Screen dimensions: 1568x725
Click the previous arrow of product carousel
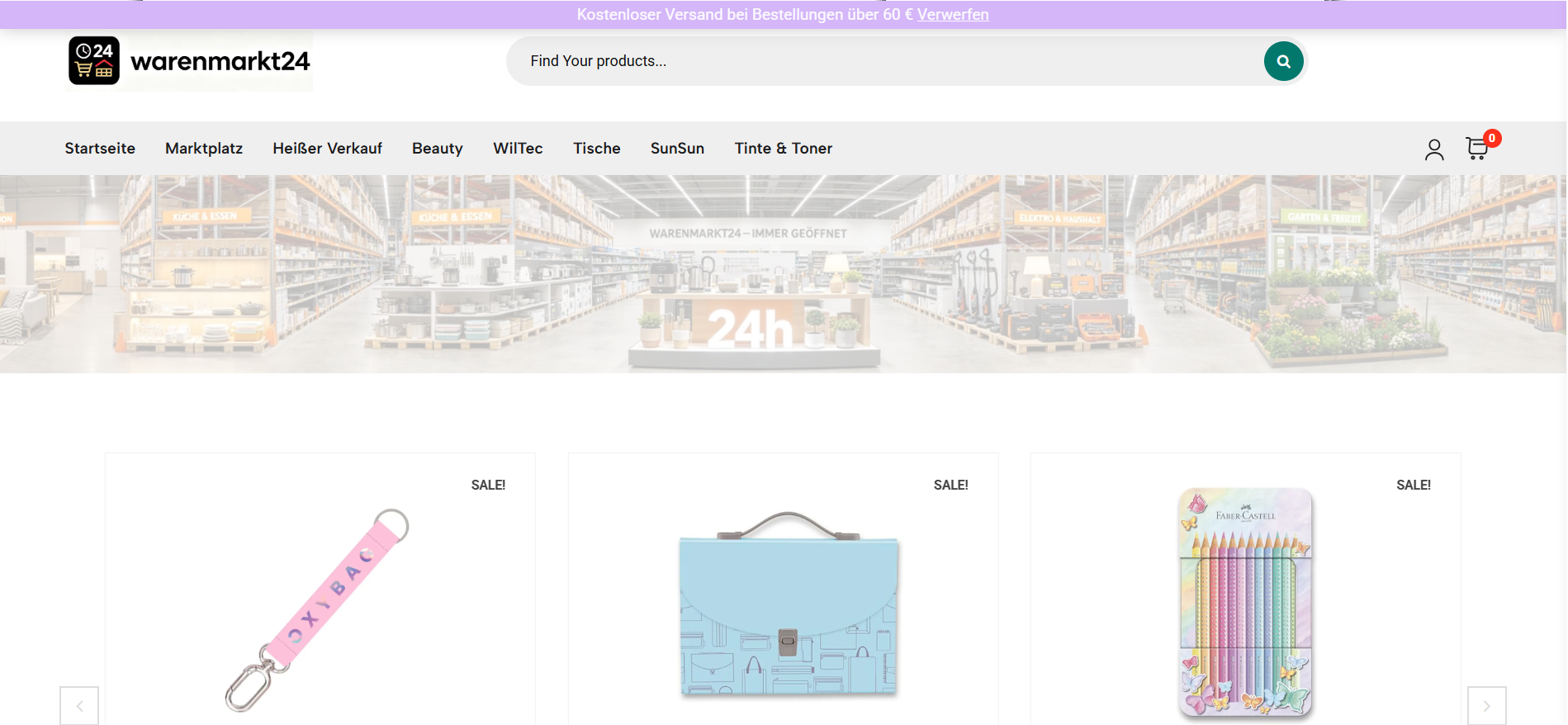79,706
